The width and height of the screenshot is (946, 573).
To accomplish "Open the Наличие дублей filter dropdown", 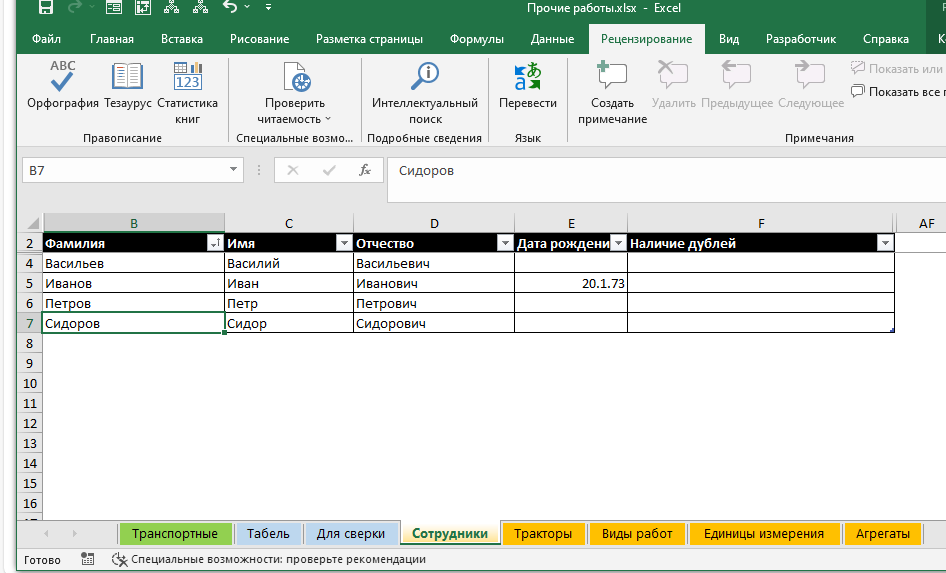I will coord(885,243).
